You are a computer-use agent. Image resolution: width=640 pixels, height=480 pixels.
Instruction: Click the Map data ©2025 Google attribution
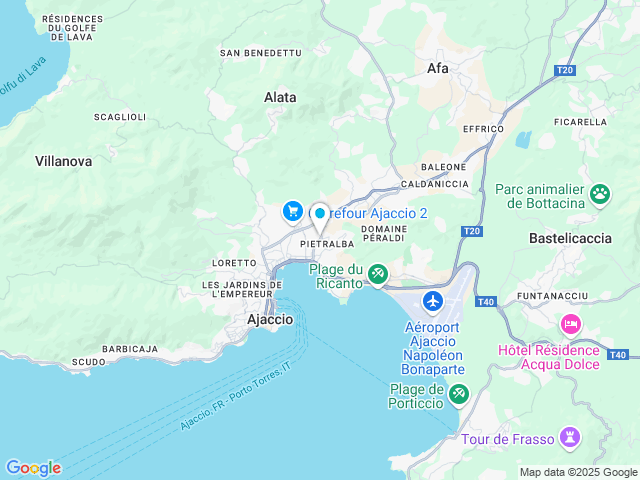click(x=578, y=473)
